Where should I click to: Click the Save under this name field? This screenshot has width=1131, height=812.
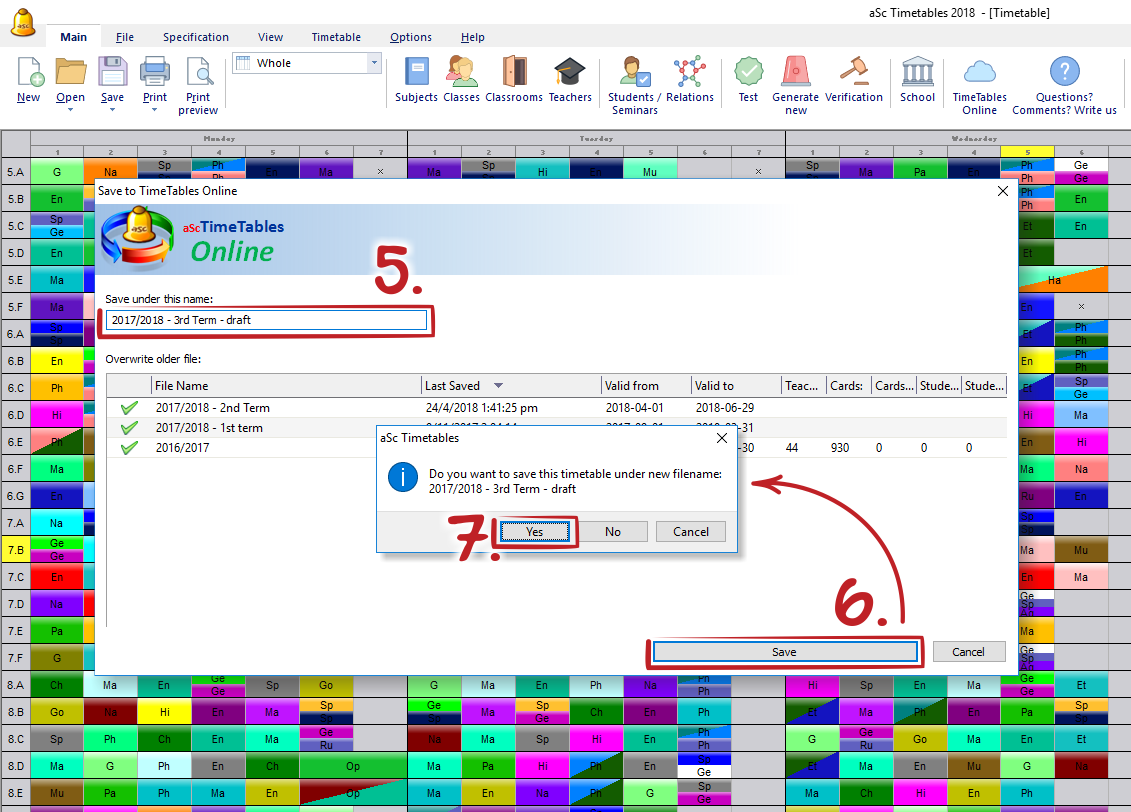(267, 320)
